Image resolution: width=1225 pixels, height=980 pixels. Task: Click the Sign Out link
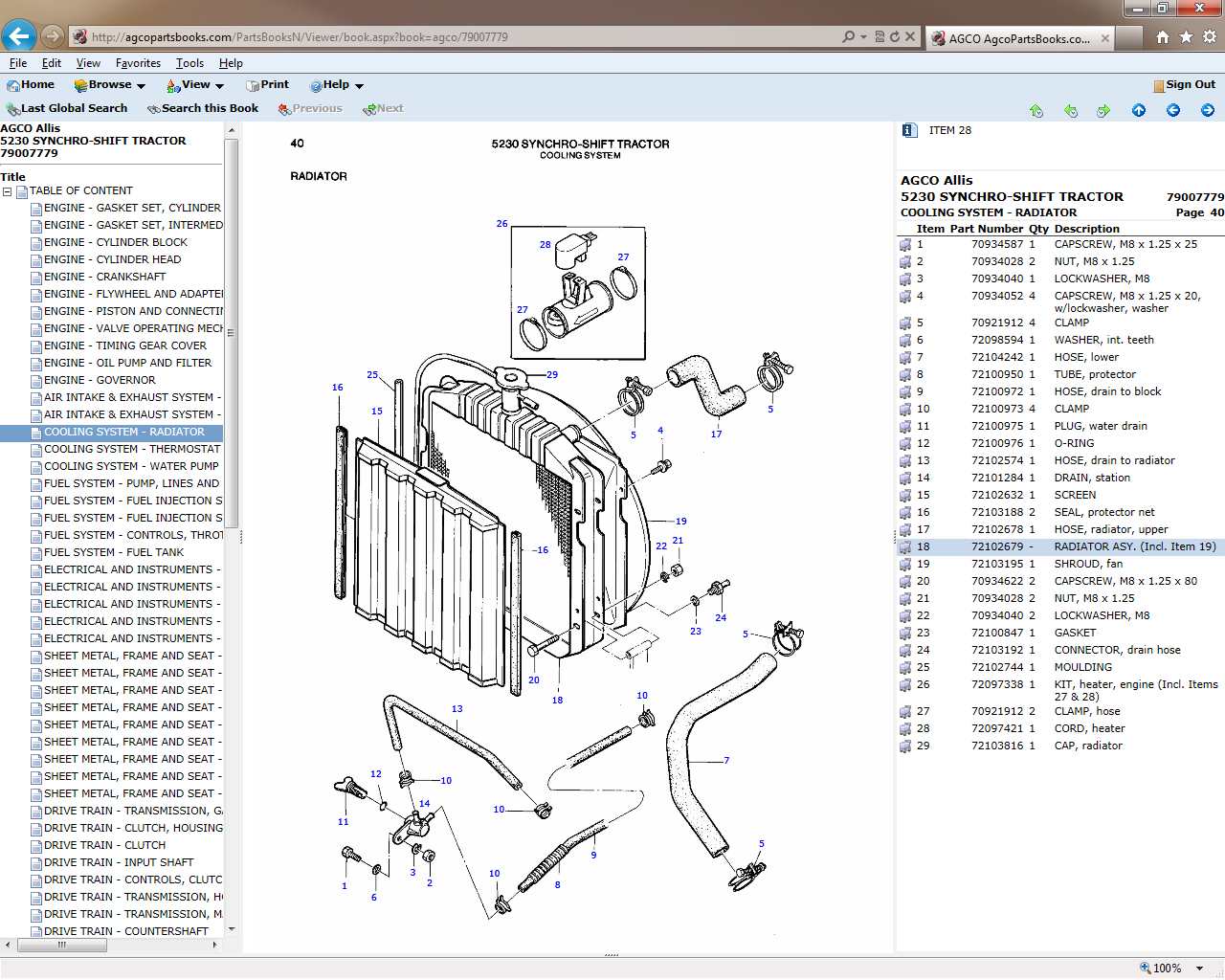(1184, 85)
